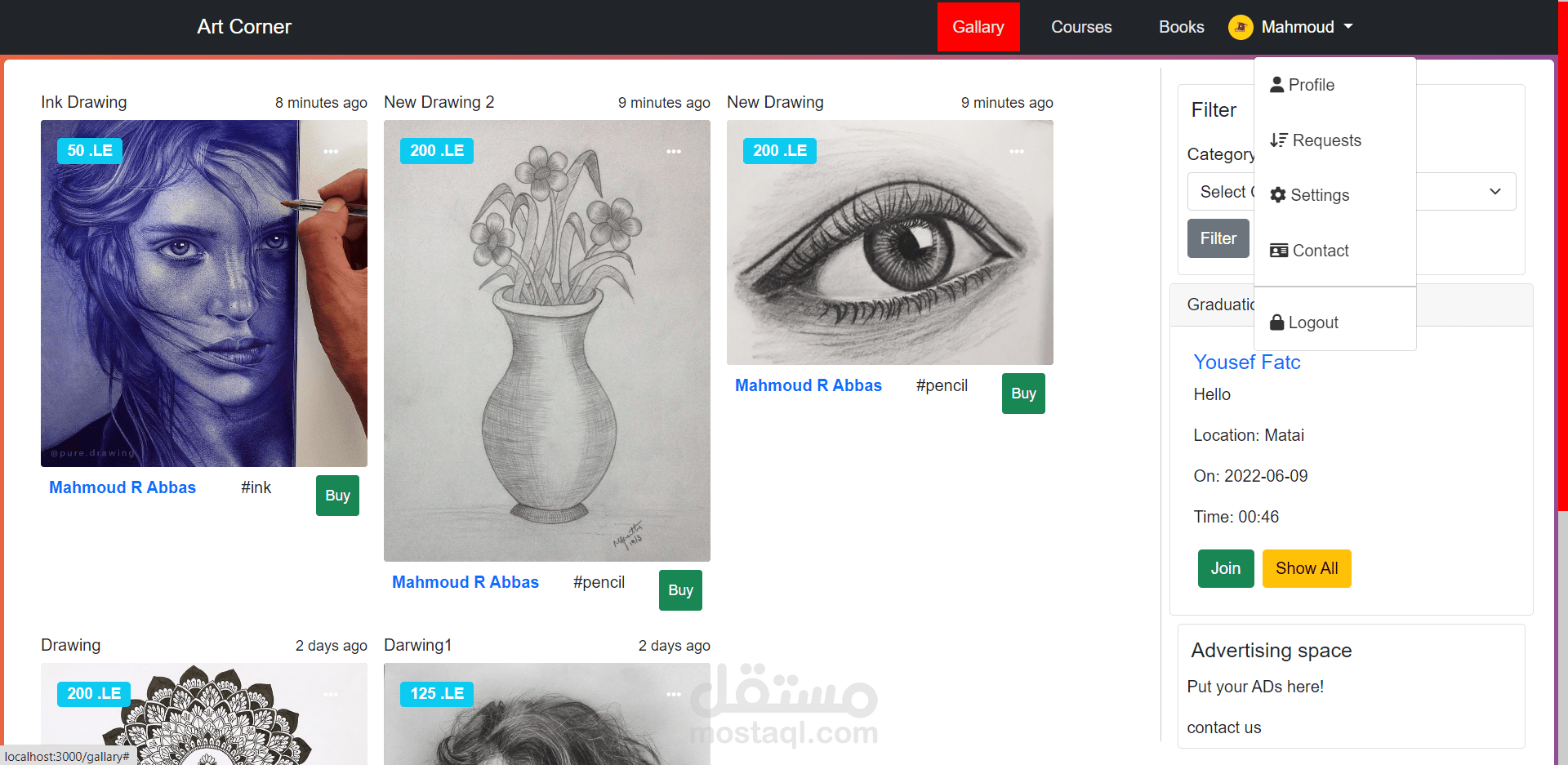Screen dimensions: 1568x765
Task: Open the Books menu item
Action: coord(1181,27)
